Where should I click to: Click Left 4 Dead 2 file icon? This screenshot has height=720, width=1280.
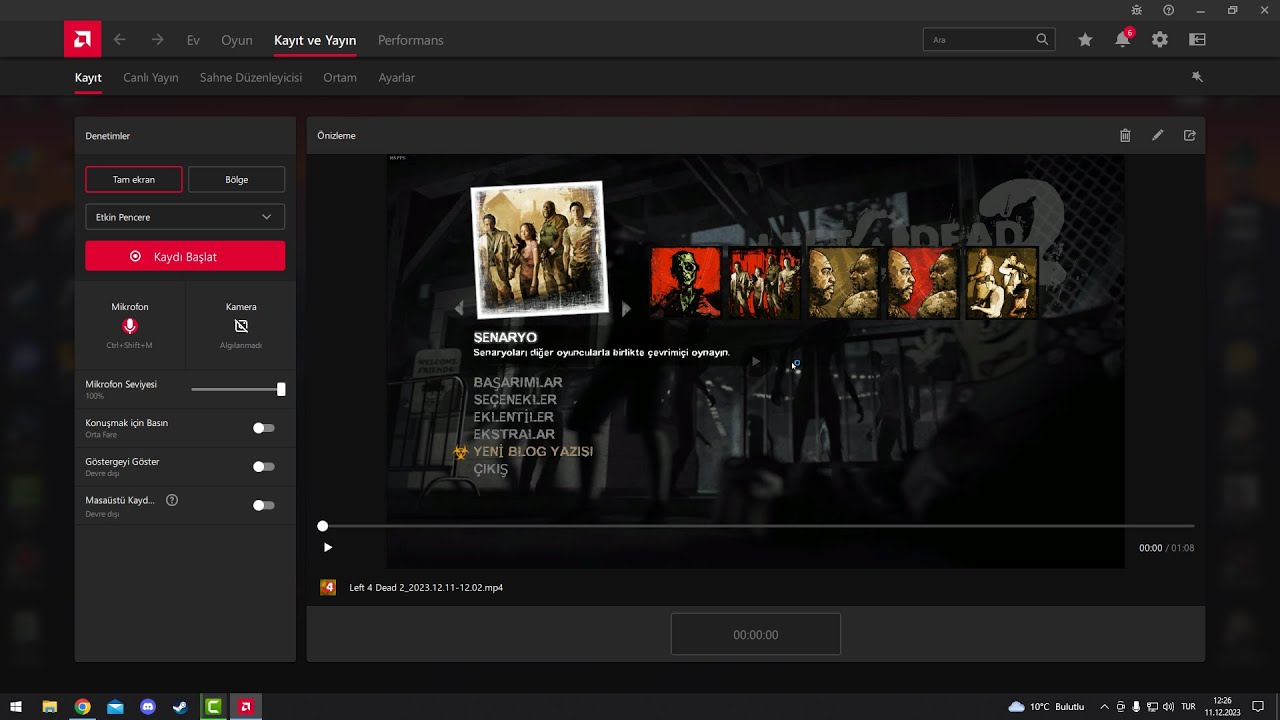coord(328,587)
